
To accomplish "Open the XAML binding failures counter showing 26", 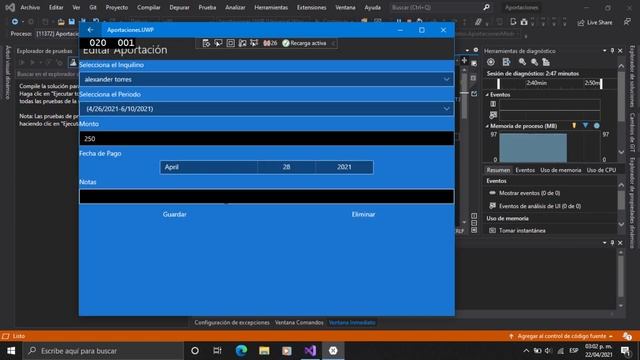I will 270,43.
